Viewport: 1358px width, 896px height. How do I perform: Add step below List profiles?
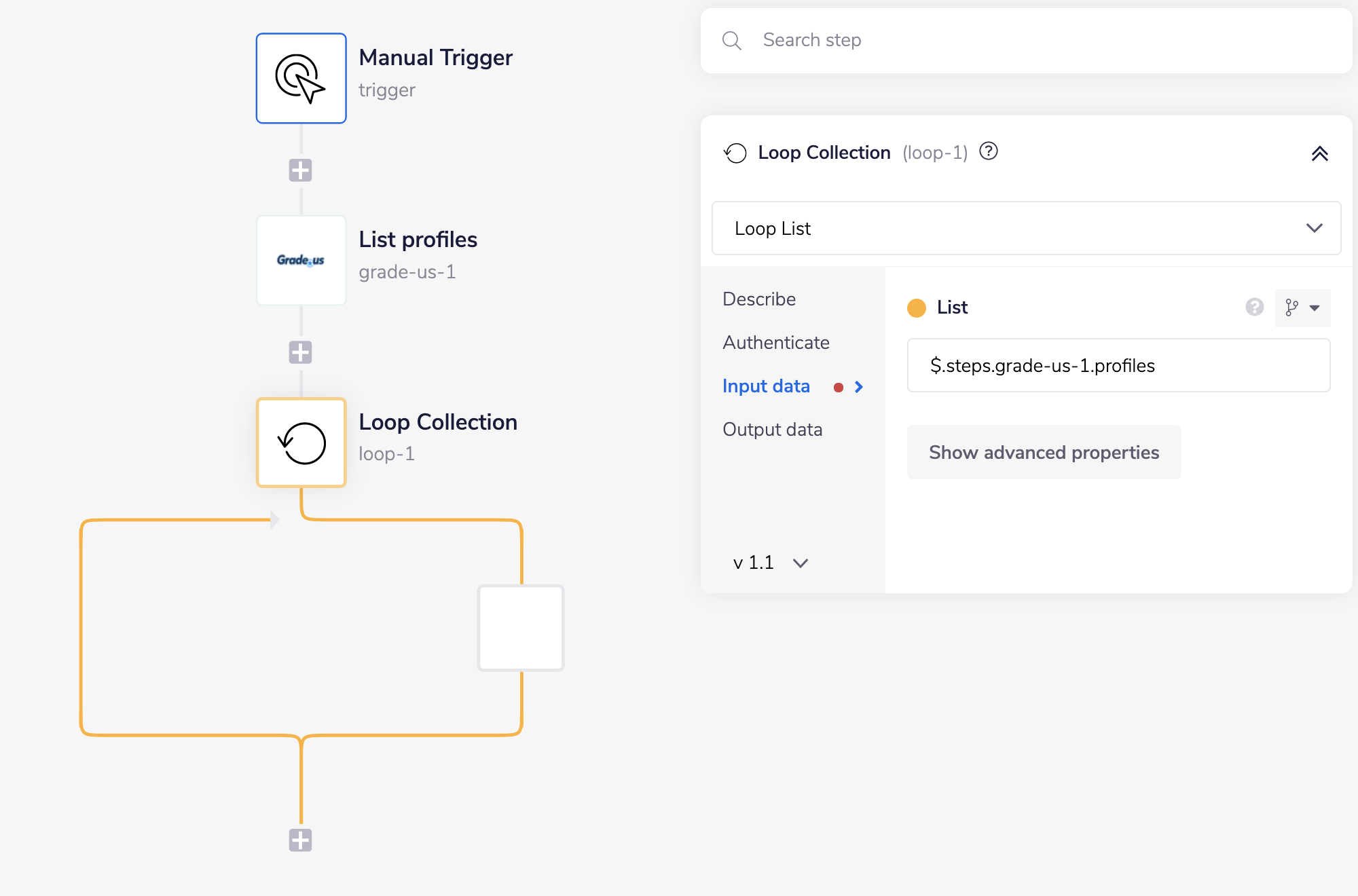coord(300,352)
